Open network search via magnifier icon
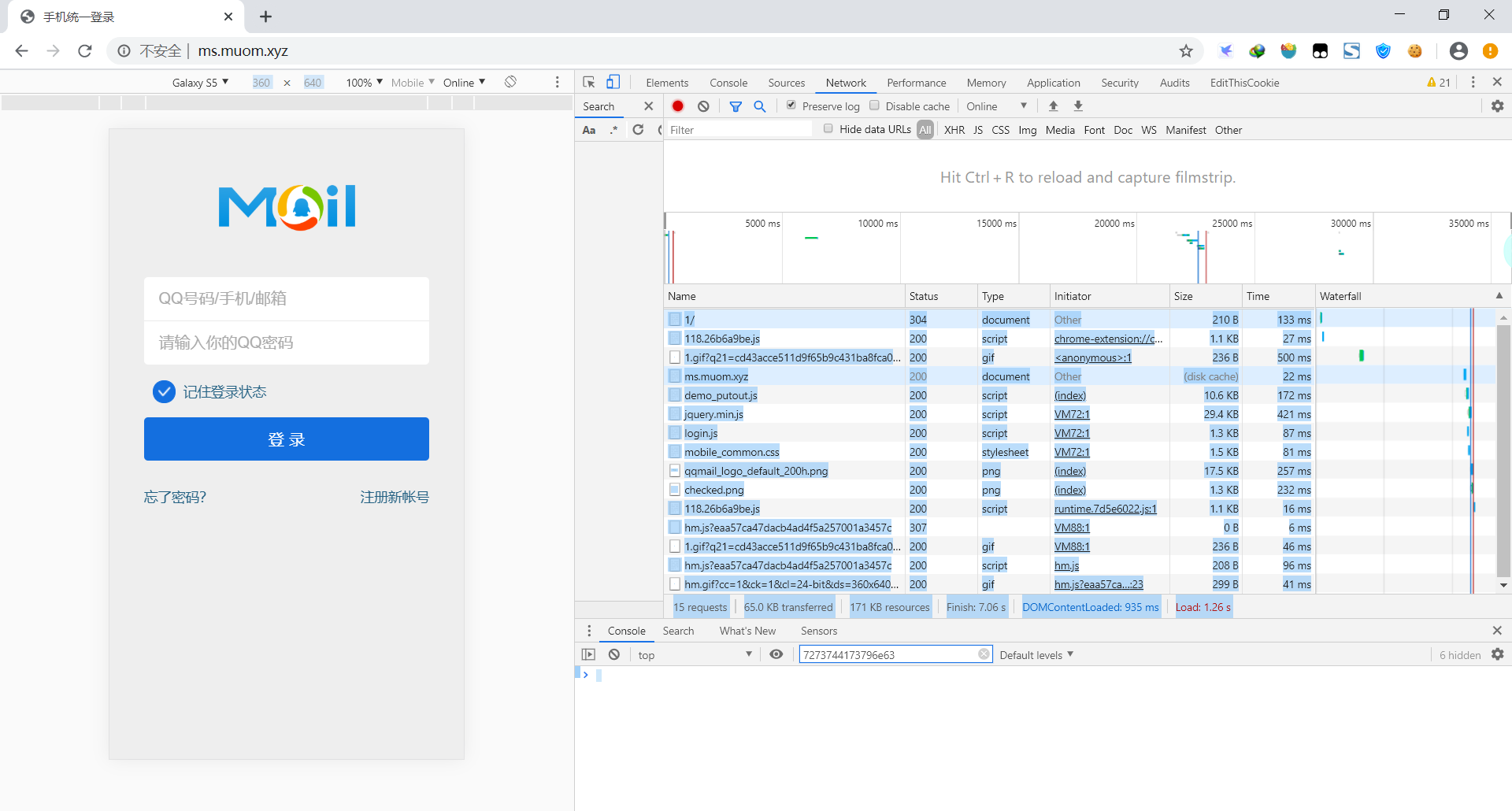The image size is (1512, 811). coord(760,106)
